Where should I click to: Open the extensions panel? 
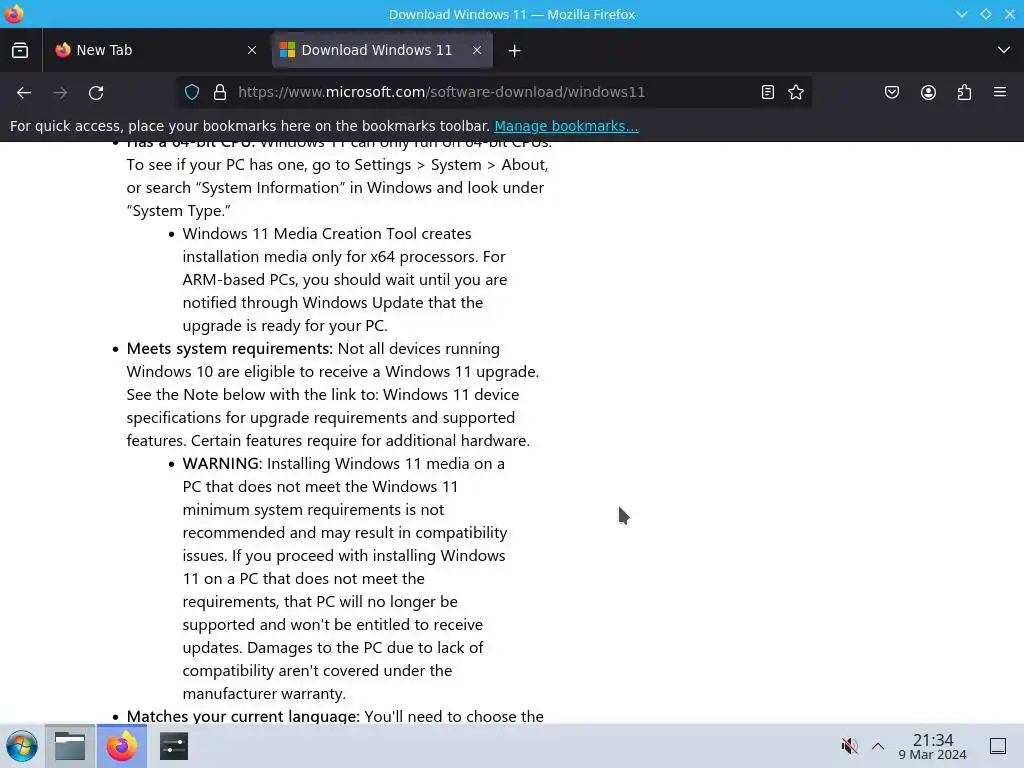click(x=964, y=92)
